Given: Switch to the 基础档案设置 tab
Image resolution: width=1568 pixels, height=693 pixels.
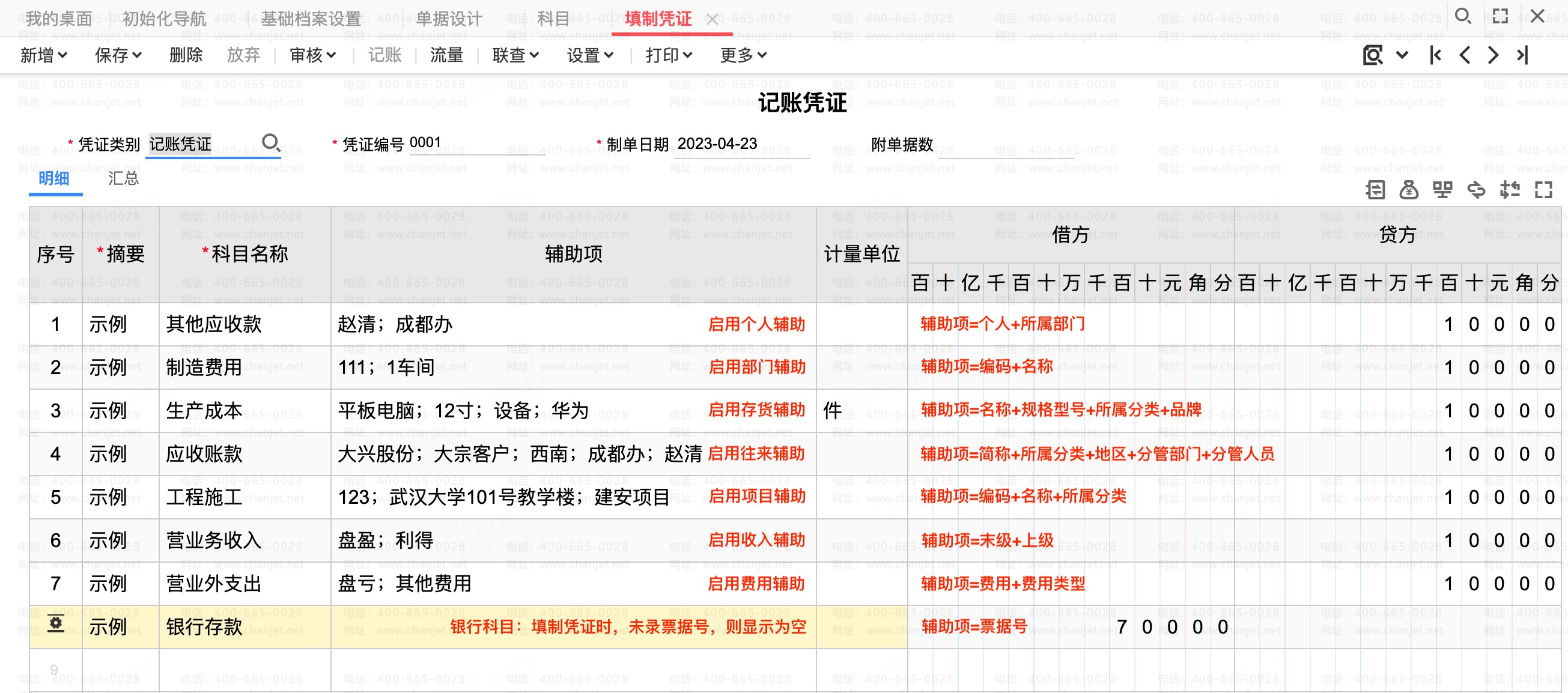Looking at the screenshot, I should (x=311, y=19).
